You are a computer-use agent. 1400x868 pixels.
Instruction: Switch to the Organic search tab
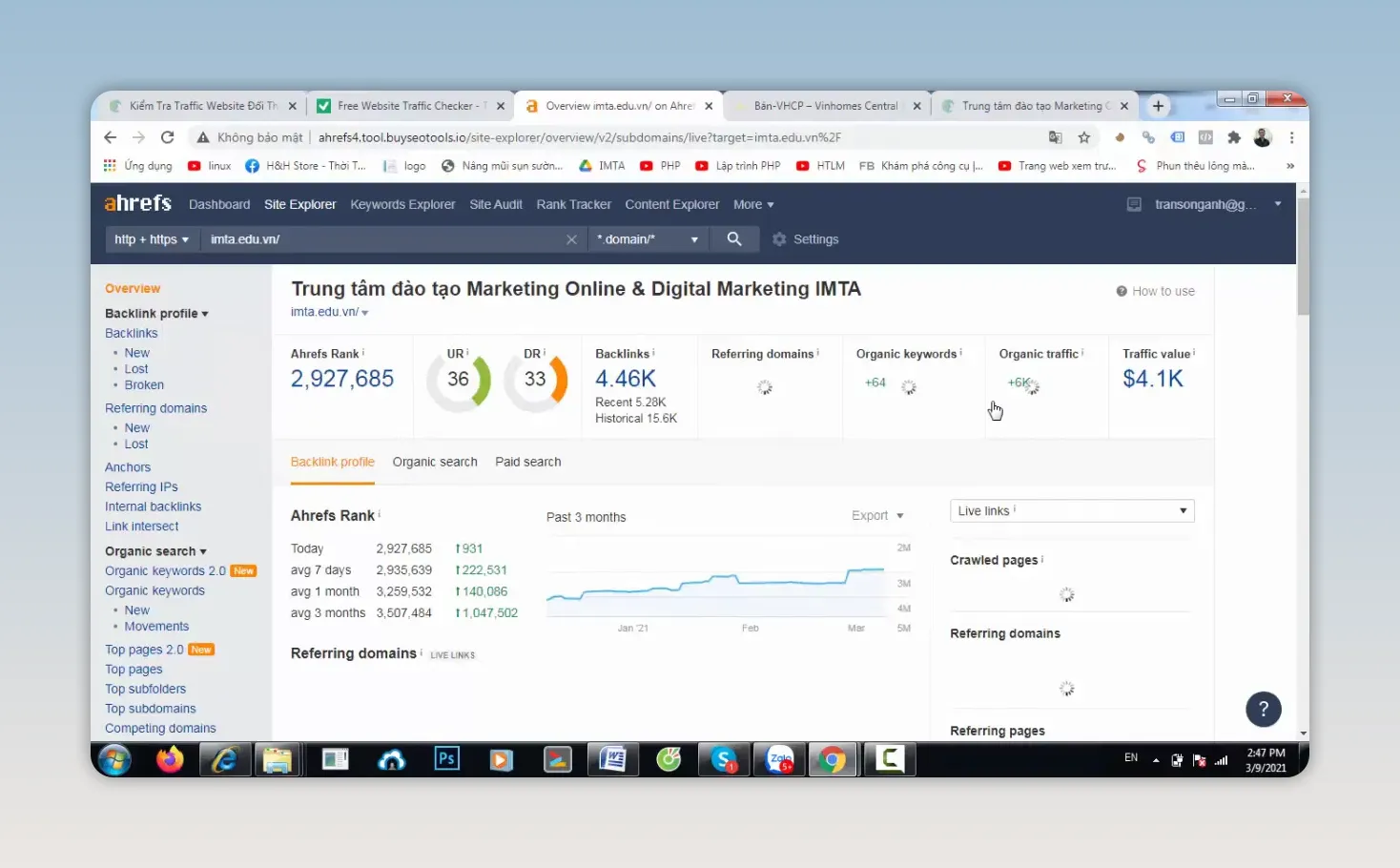pyautogui.click(x=435, y=462)
